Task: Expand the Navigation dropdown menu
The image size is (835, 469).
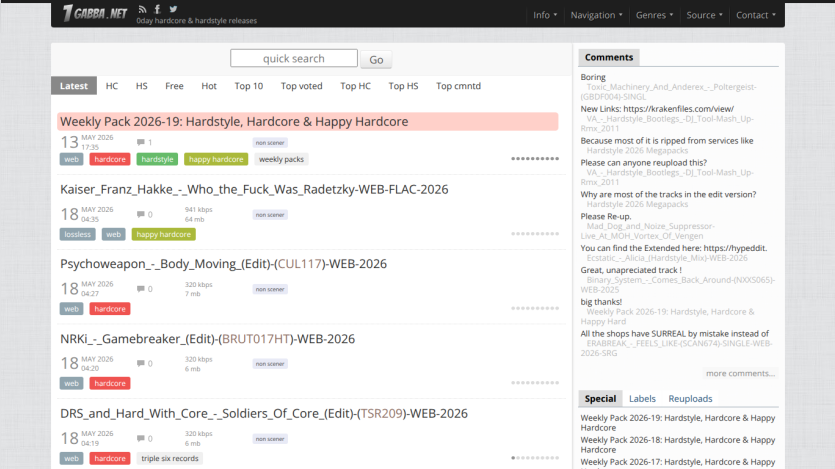Action: click(x=596, y=15)
